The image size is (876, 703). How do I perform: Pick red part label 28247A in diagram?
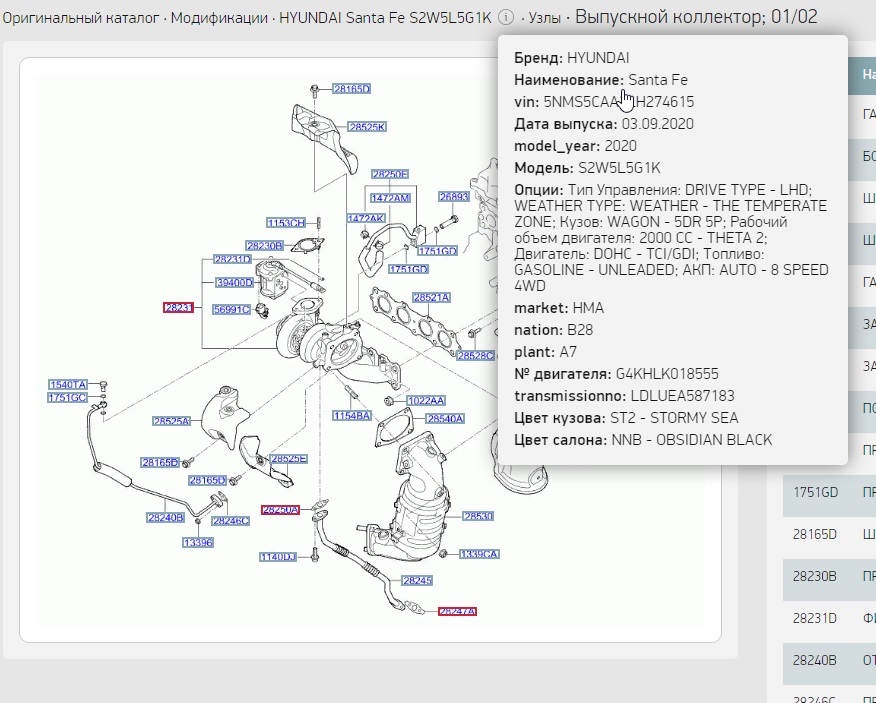[457, 611]
